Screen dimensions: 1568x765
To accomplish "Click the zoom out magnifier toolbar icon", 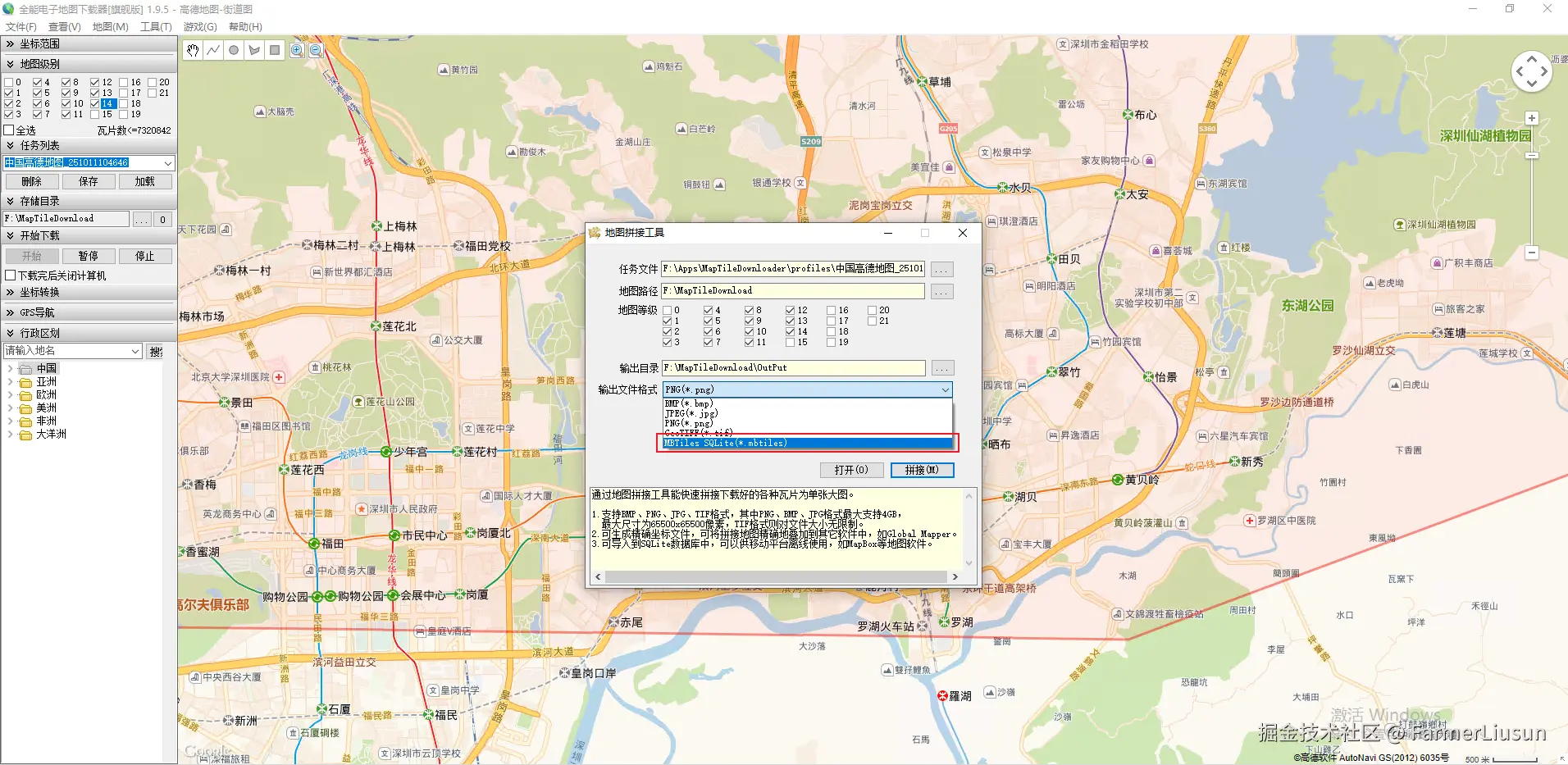I will [x=316, y=50].
